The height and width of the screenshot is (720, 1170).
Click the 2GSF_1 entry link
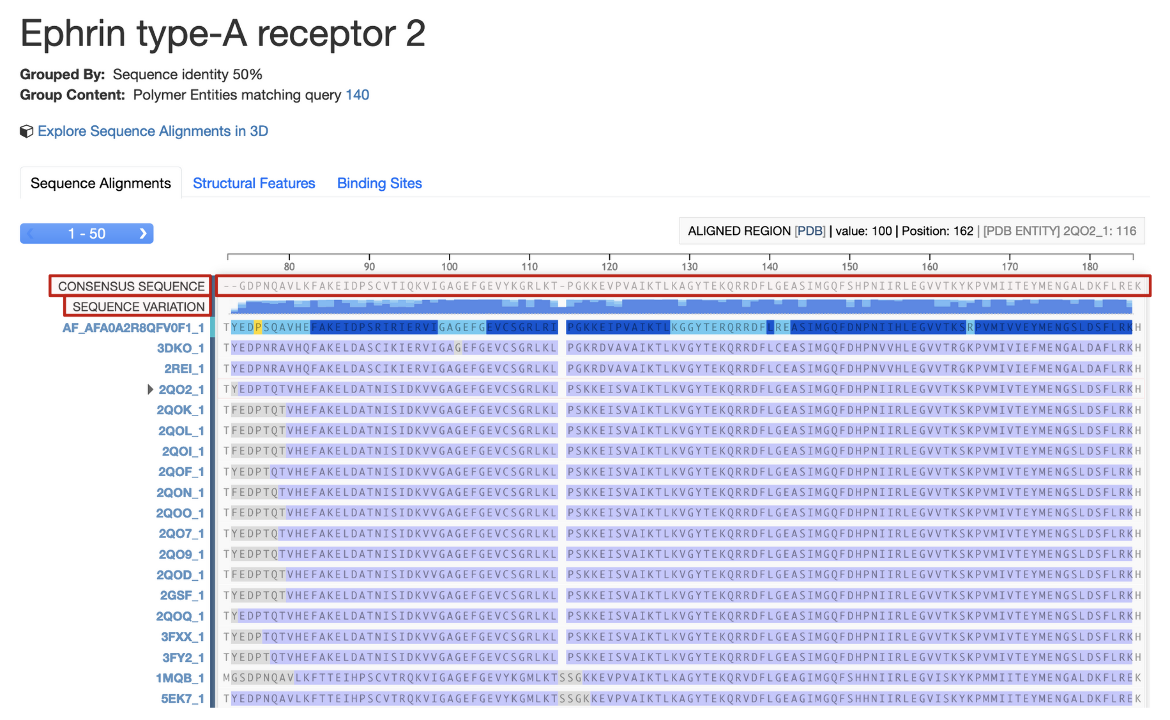[181, 596]
